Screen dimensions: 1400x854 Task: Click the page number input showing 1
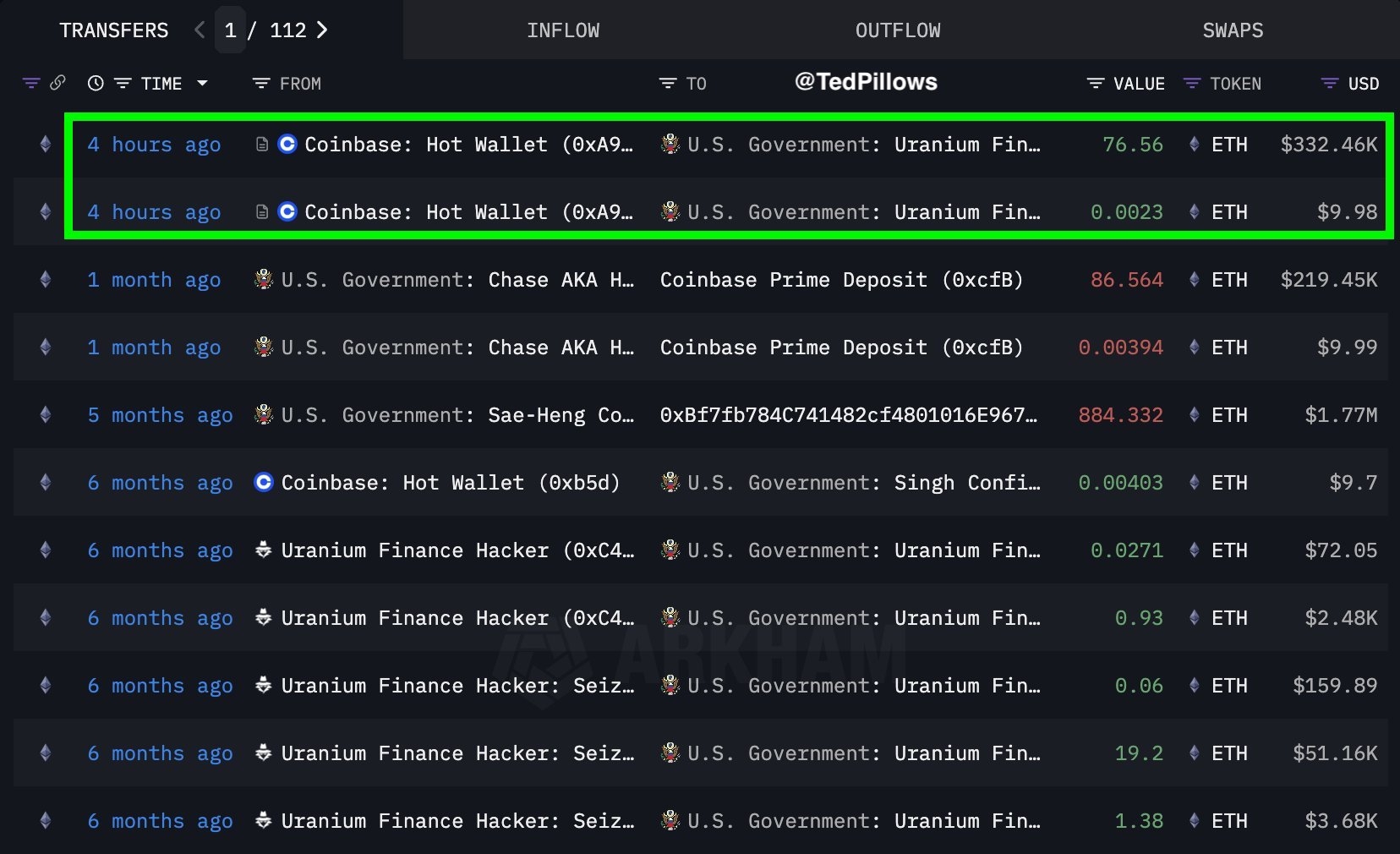[230, 30]
